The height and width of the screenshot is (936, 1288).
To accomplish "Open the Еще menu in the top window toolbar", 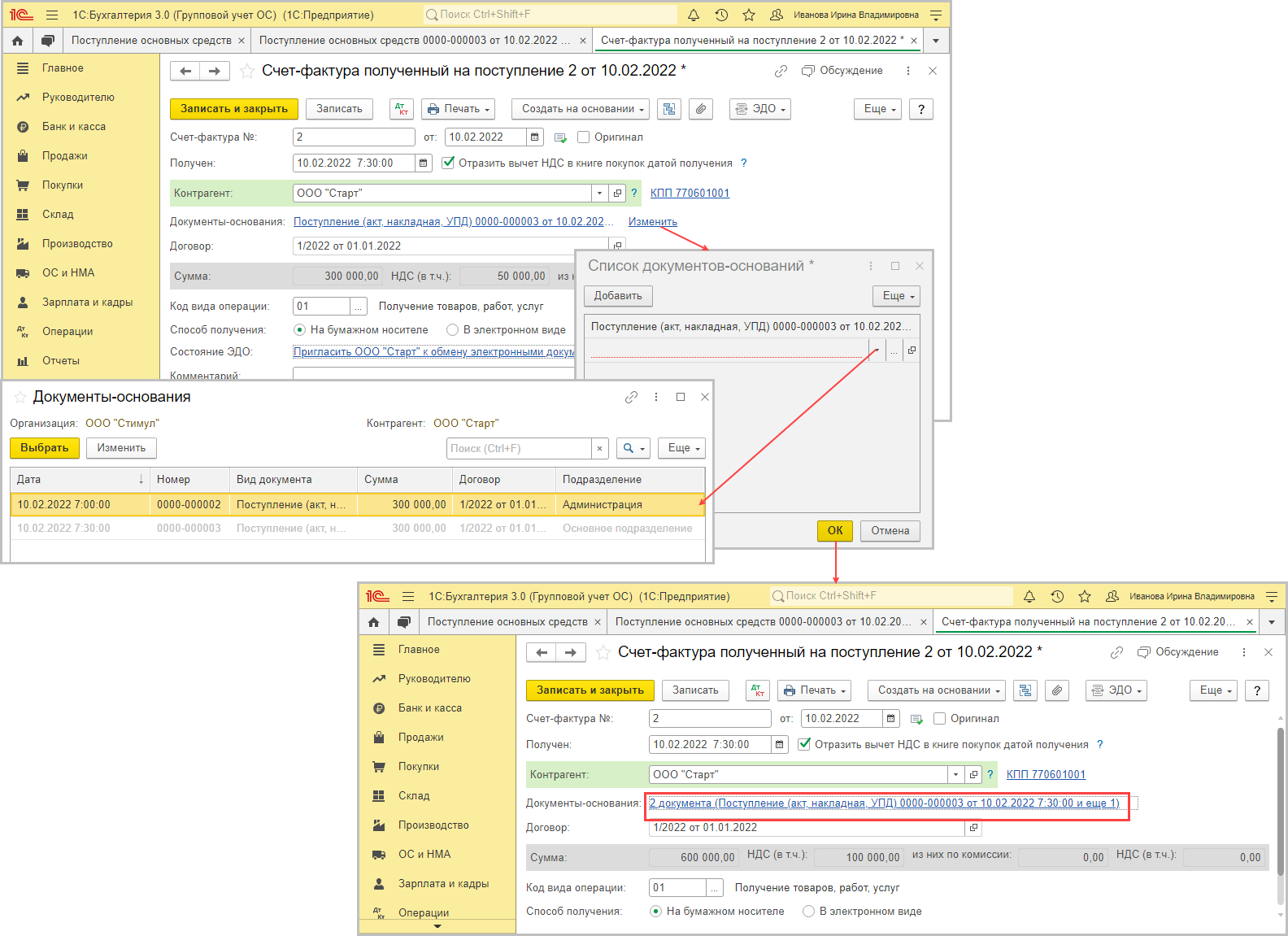I will tap(877, 109).
